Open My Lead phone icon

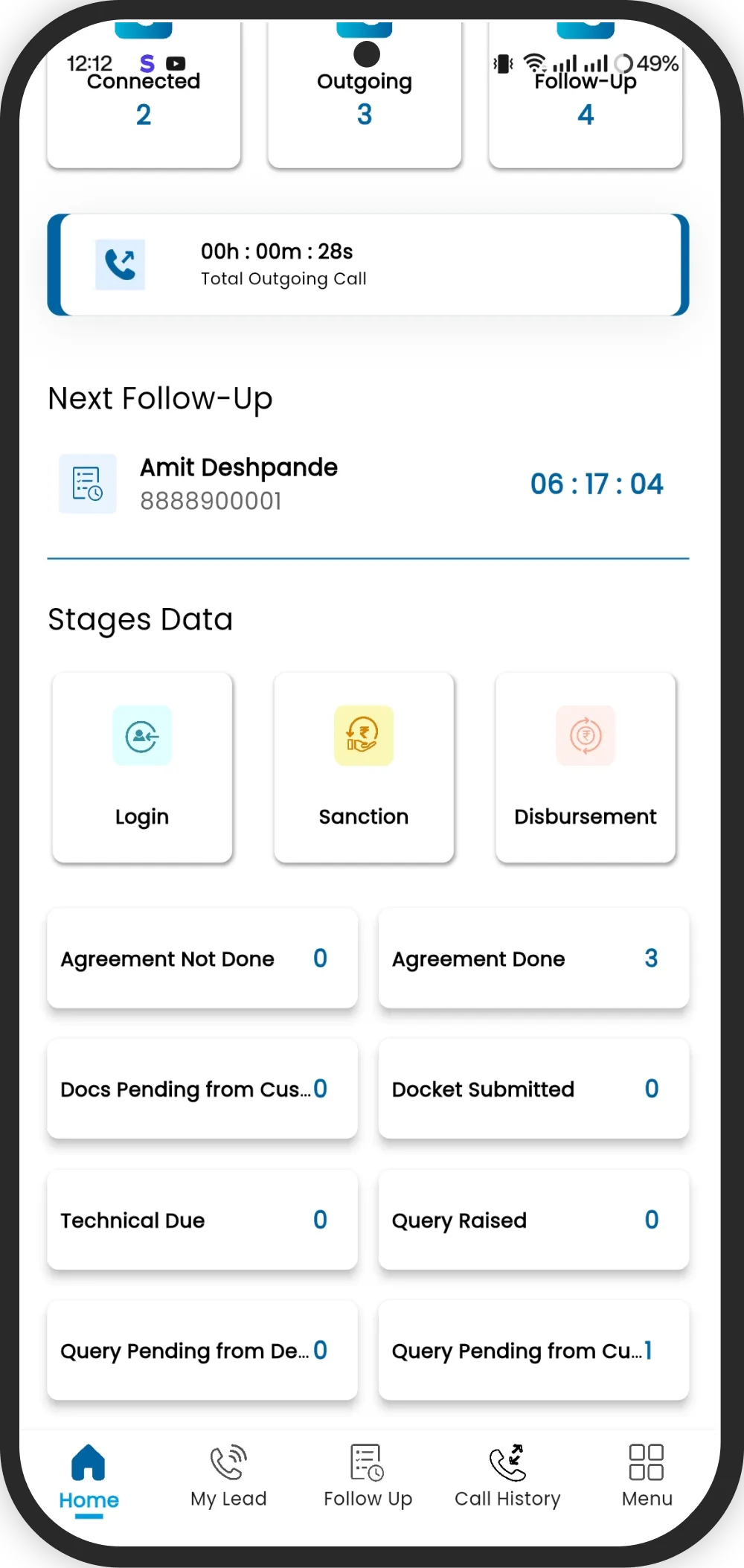[x=228, y=1463]
